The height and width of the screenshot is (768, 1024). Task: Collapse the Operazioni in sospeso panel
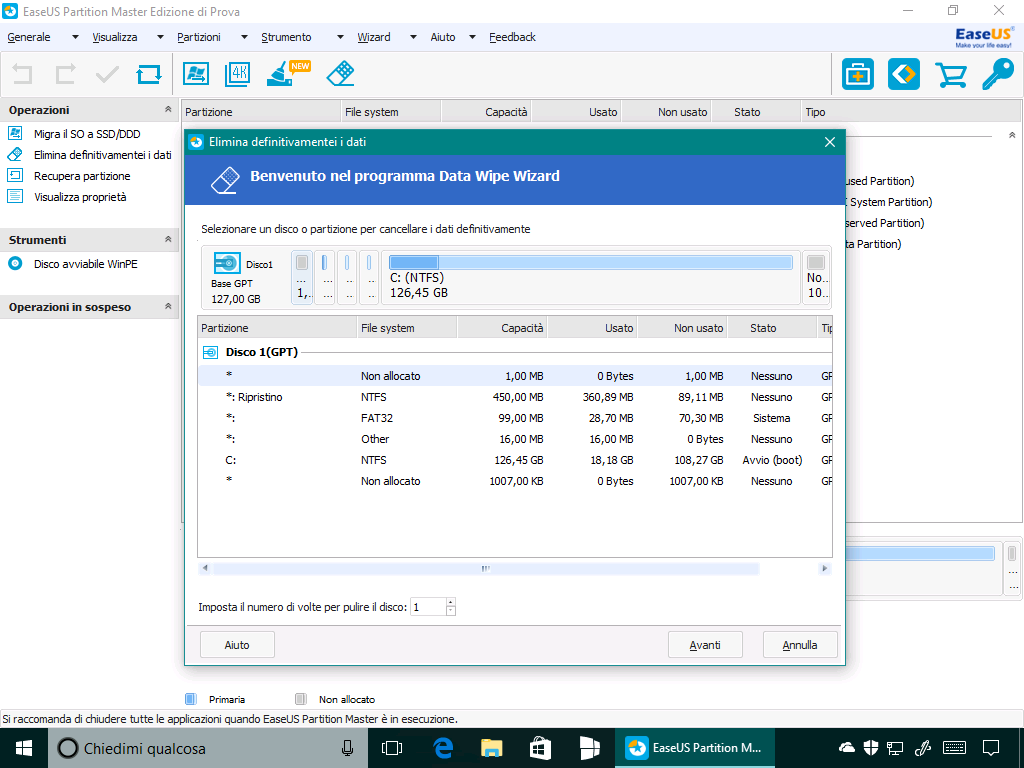(x=168, y=306)
